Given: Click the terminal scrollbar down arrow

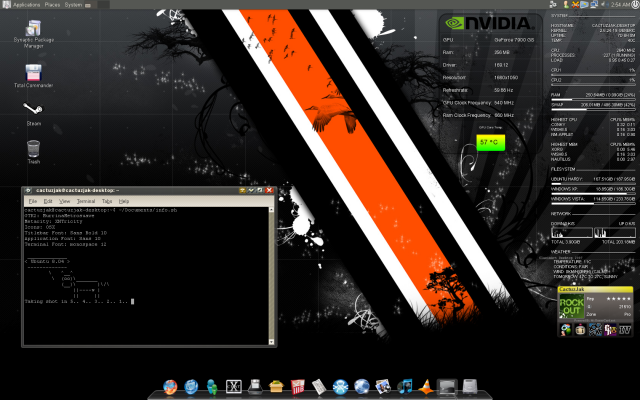Looking at the screenshot, I should [x=271, y=342].
